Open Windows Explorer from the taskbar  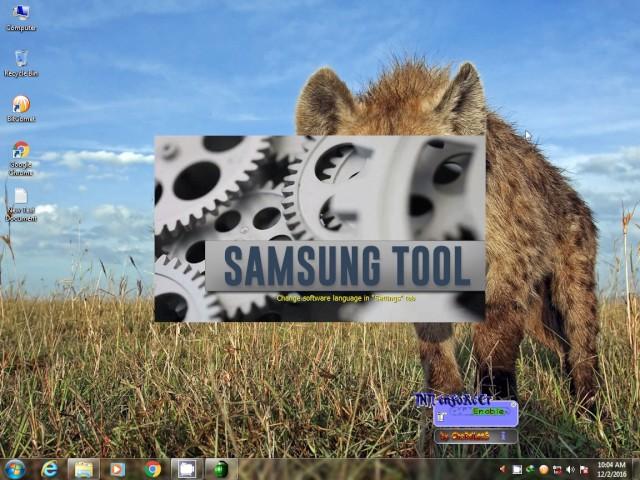pos(84,469)
